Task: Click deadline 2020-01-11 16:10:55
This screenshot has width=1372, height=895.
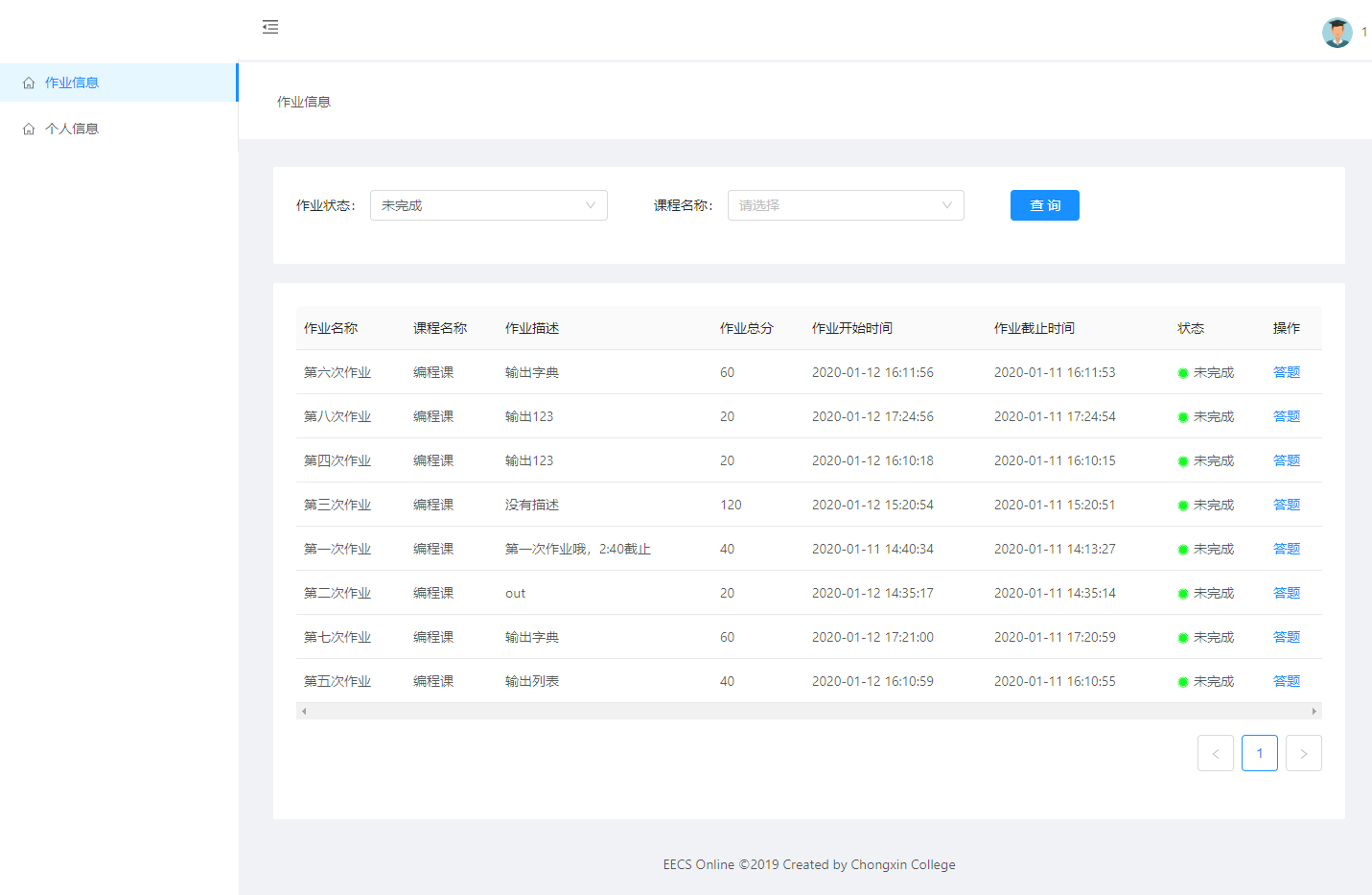Action: (x=1055, y=681)
